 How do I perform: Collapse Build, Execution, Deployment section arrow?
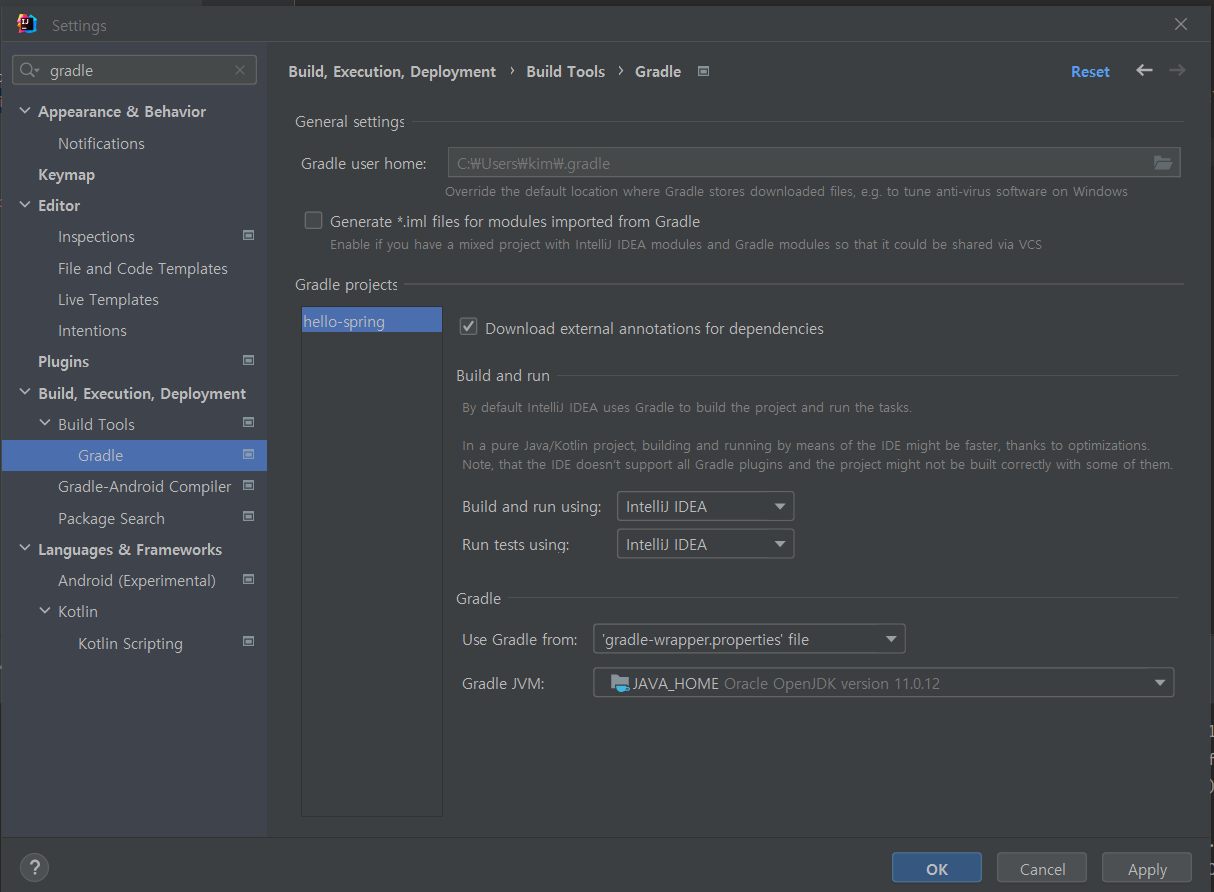point(26,393)
